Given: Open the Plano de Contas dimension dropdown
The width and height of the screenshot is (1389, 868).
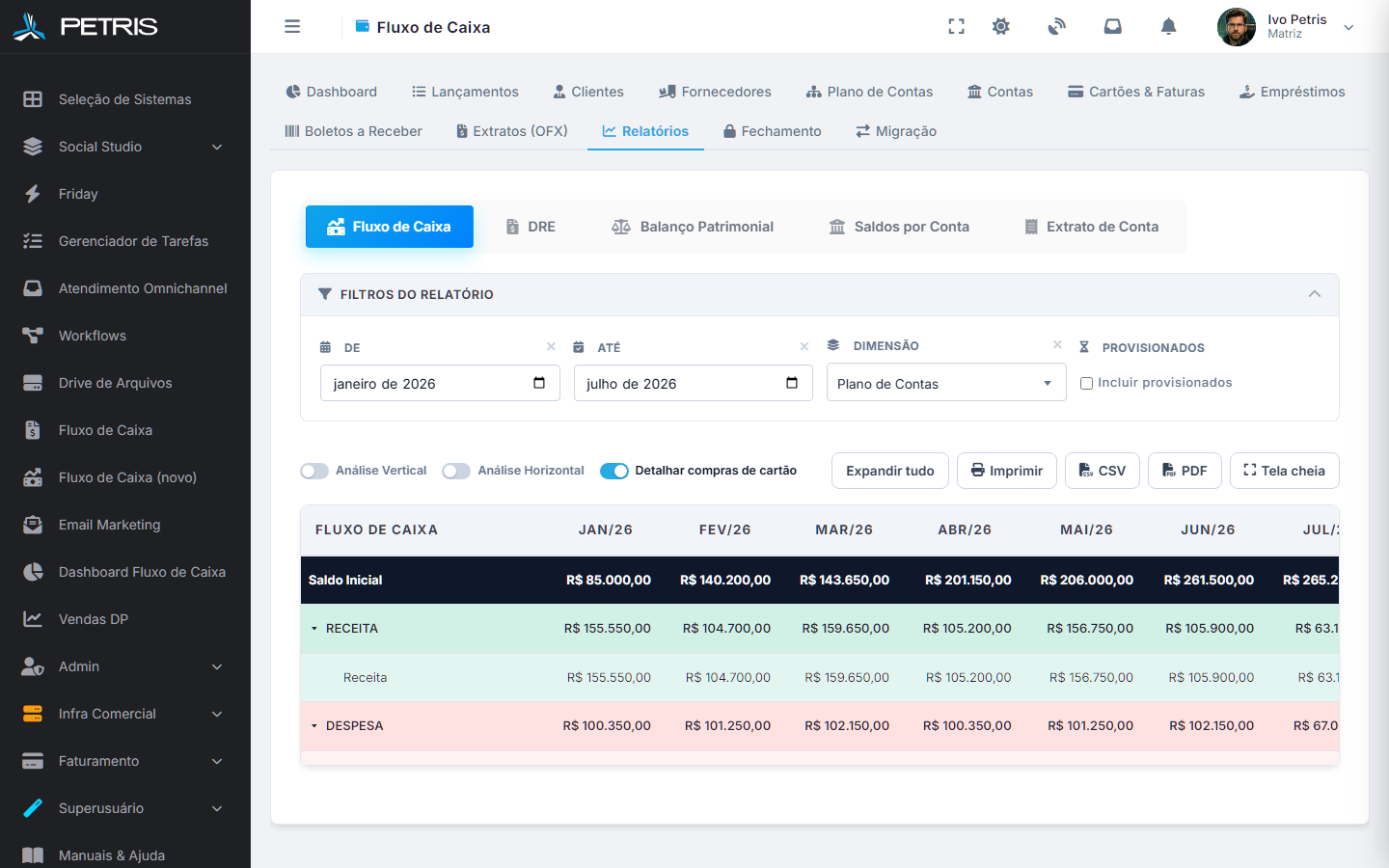Looking at the screenshot, I should click(x=946, y=383).
